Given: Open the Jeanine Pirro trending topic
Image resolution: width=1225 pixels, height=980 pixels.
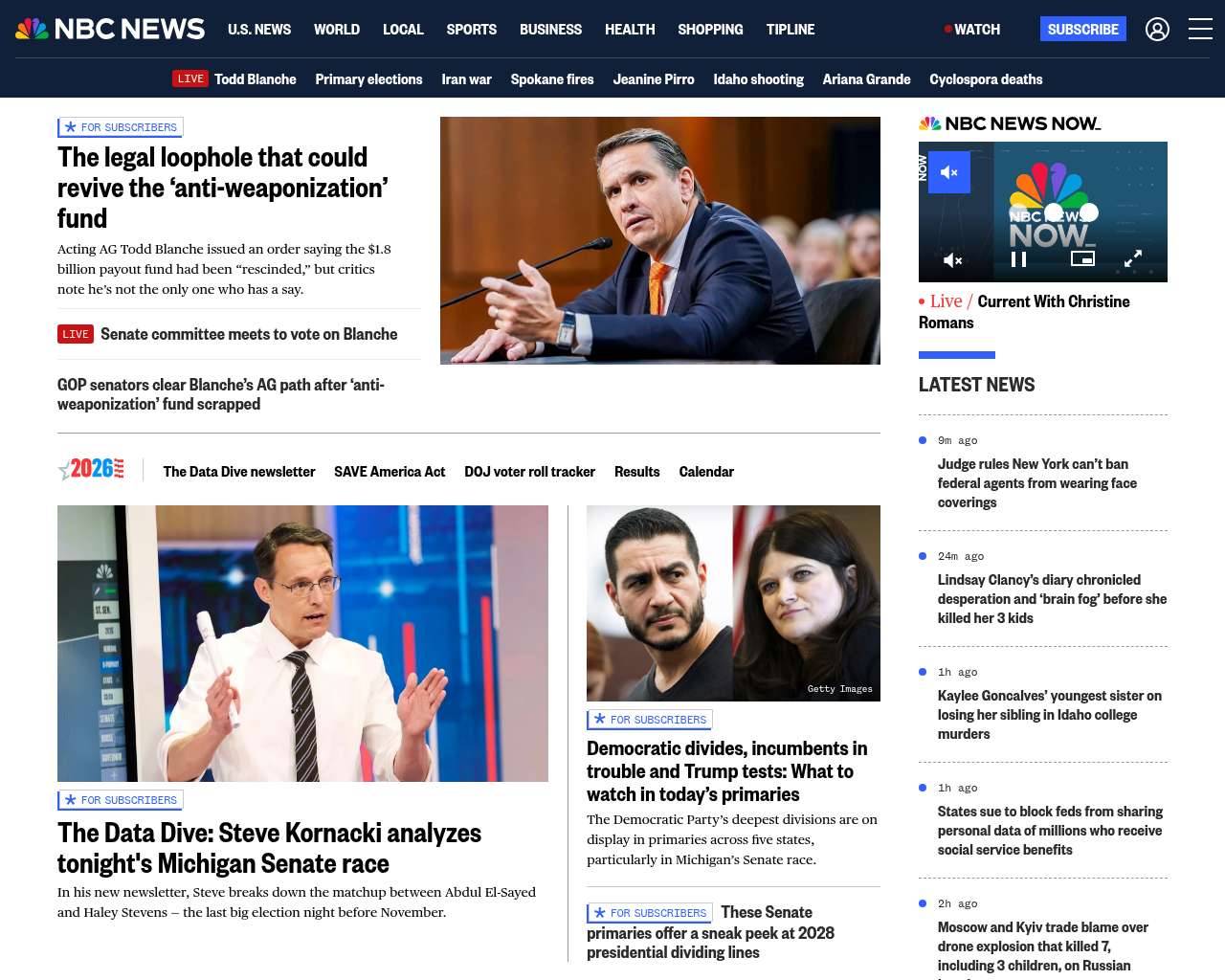Looking at the screenshot, I should click(x=654, y=79).
